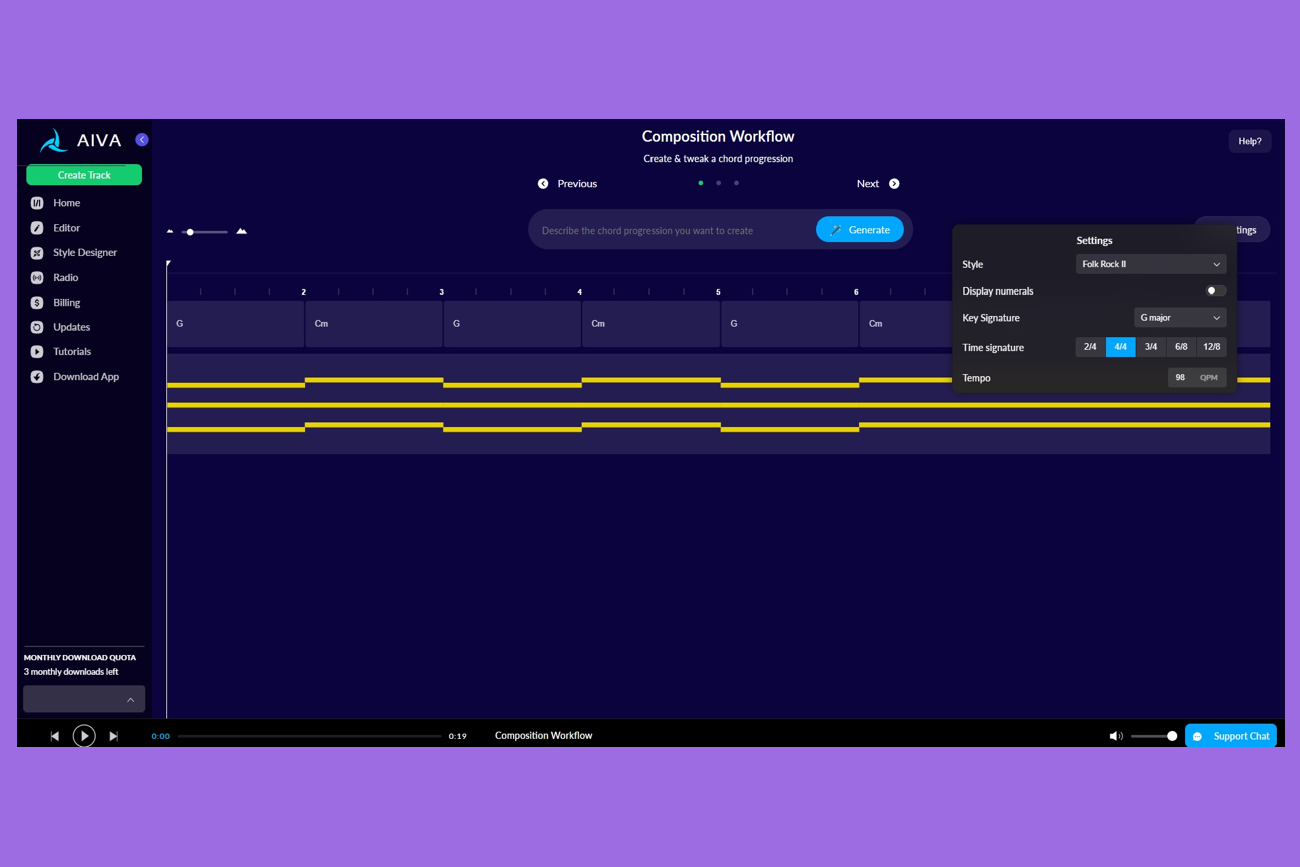This screenshot has height=867, width=1300.
Task: Skip to the next track
Action: click(x=113, y=736)
